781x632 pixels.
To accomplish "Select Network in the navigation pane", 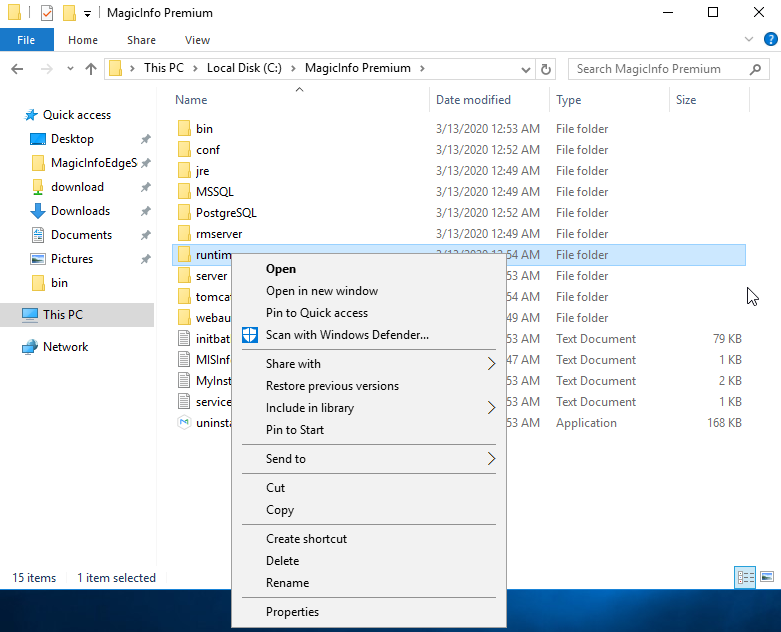I will (65, 347).
